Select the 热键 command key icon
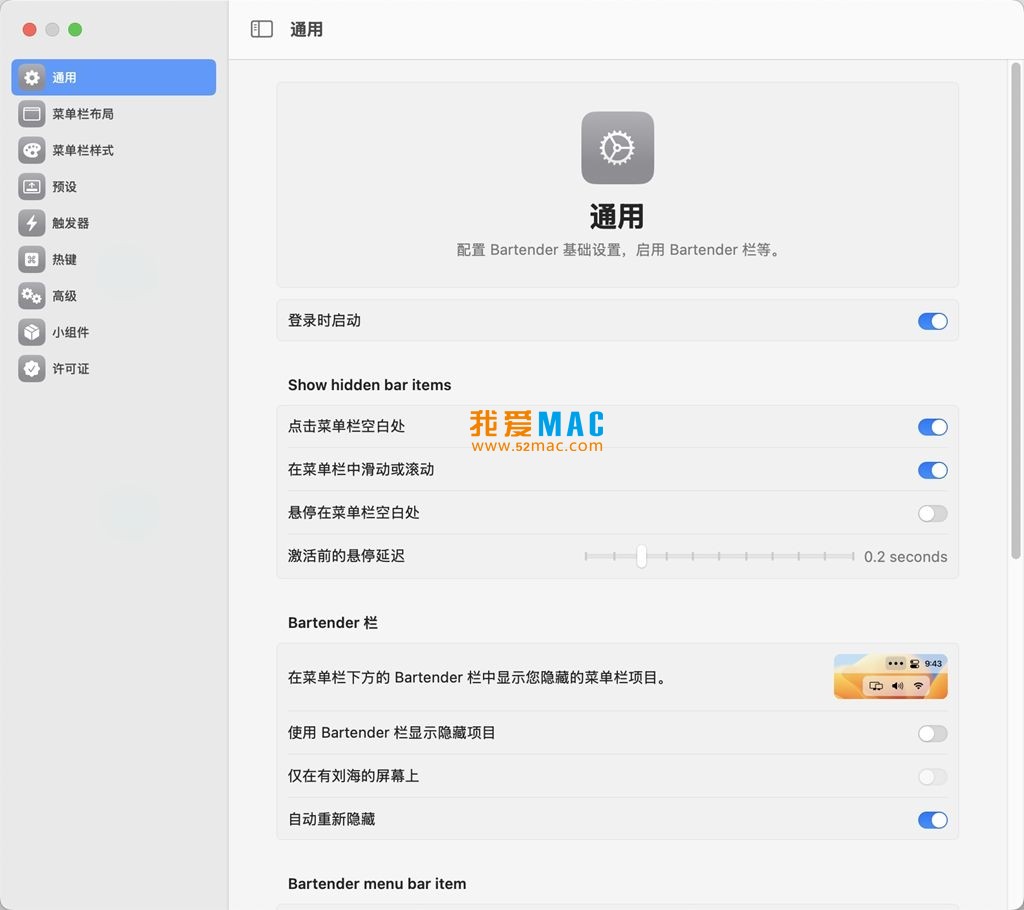This screenshot has height=910, width=1024. click(32, 260)
